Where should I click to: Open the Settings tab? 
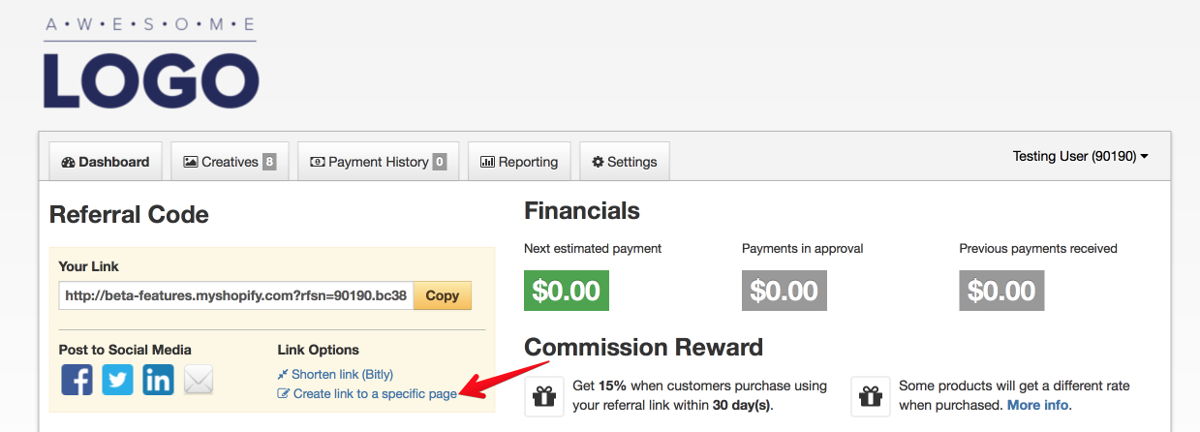click(x=624, y=162)
